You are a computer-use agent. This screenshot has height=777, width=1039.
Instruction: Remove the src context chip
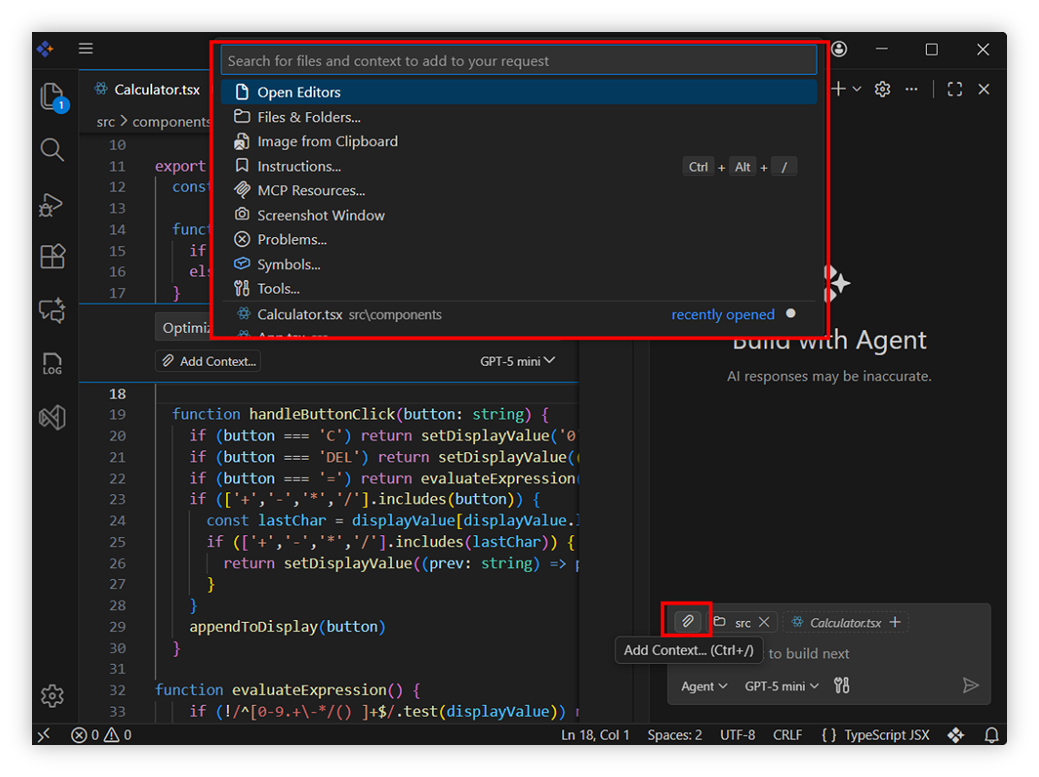coord(765,621)
